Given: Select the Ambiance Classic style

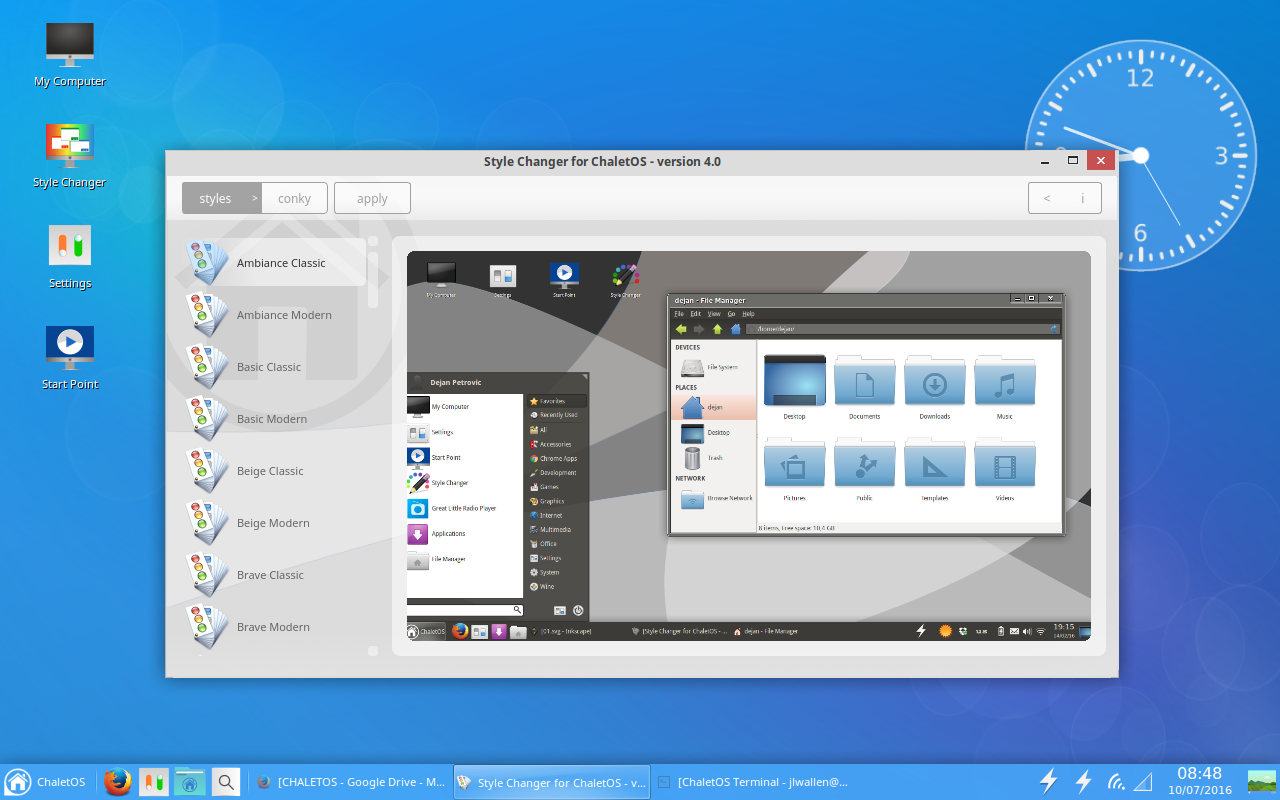Looking at the screenshot, I should [274, 263].
